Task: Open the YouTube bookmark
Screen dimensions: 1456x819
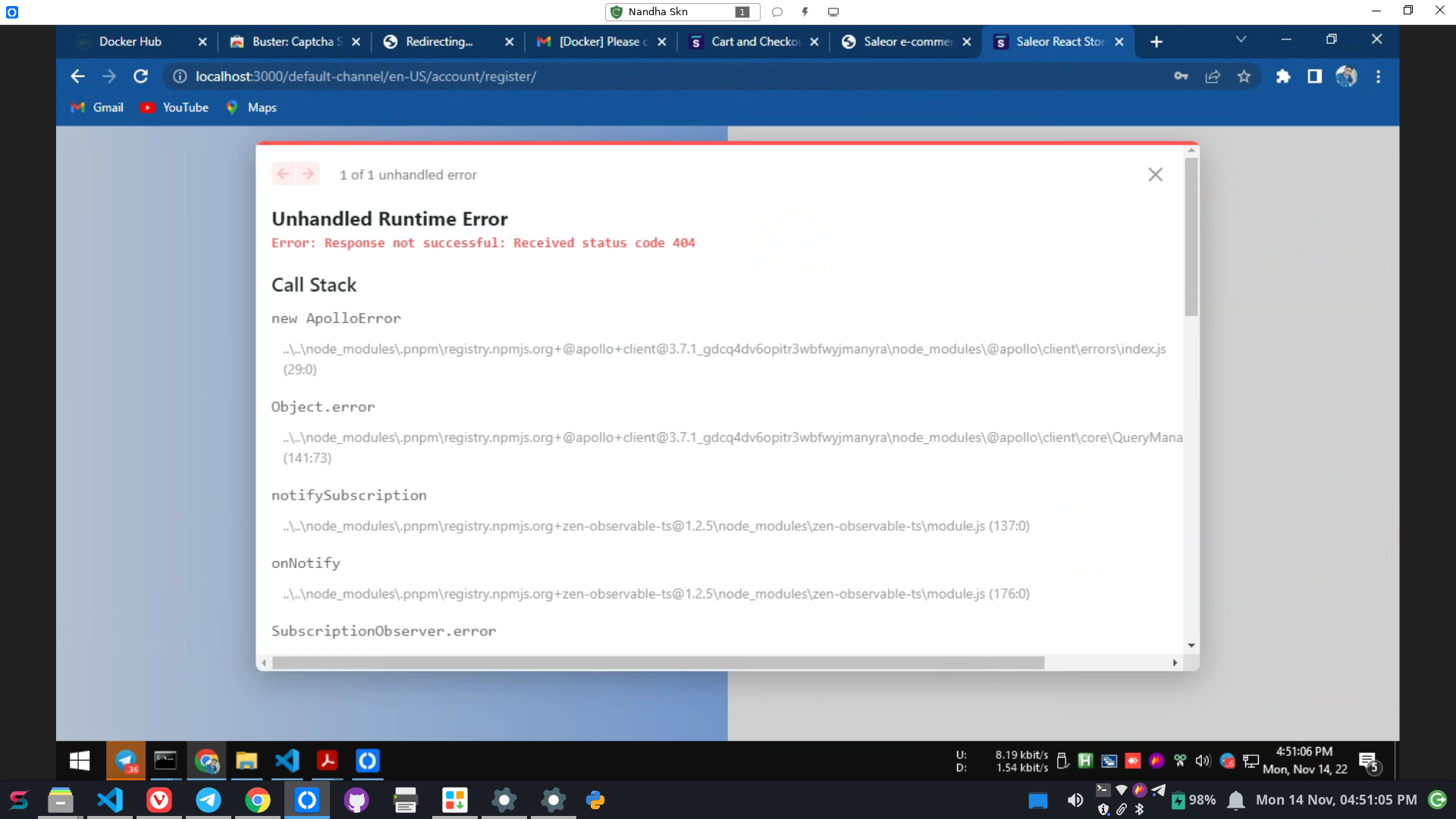Action: (x=174, y=108)
